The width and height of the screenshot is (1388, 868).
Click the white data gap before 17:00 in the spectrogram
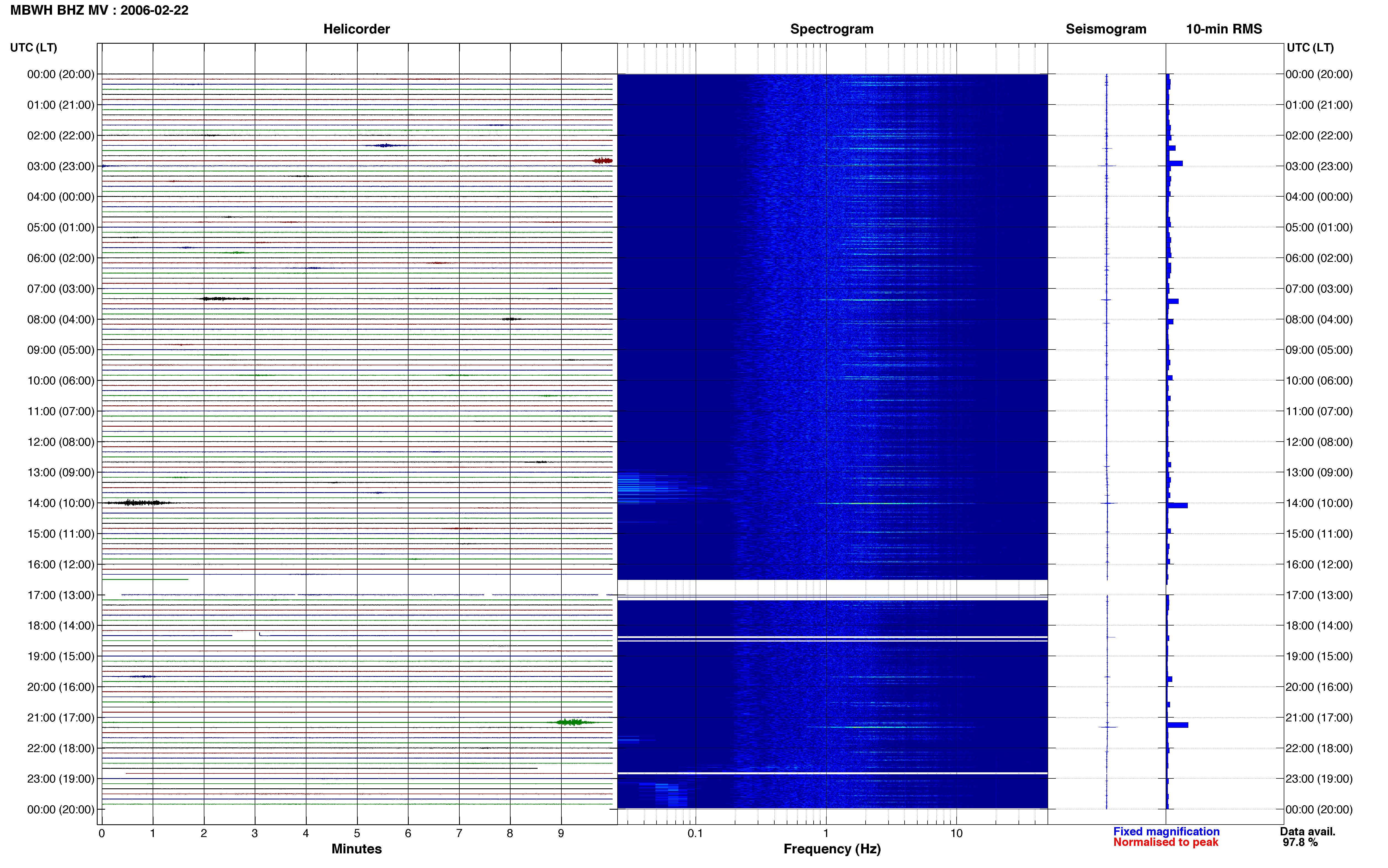(832, 587)
